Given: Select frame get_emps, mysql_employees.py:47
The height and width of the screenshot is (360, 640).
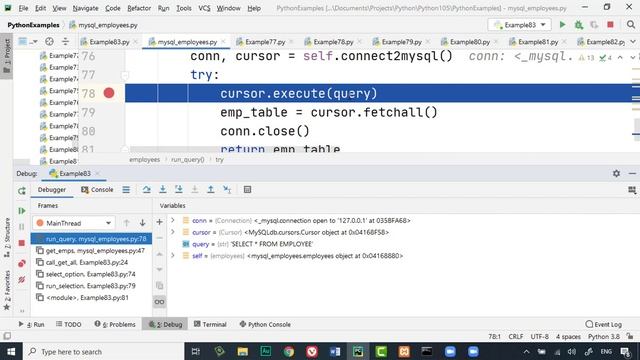Looking at the screenshot, I should (91, 251).
